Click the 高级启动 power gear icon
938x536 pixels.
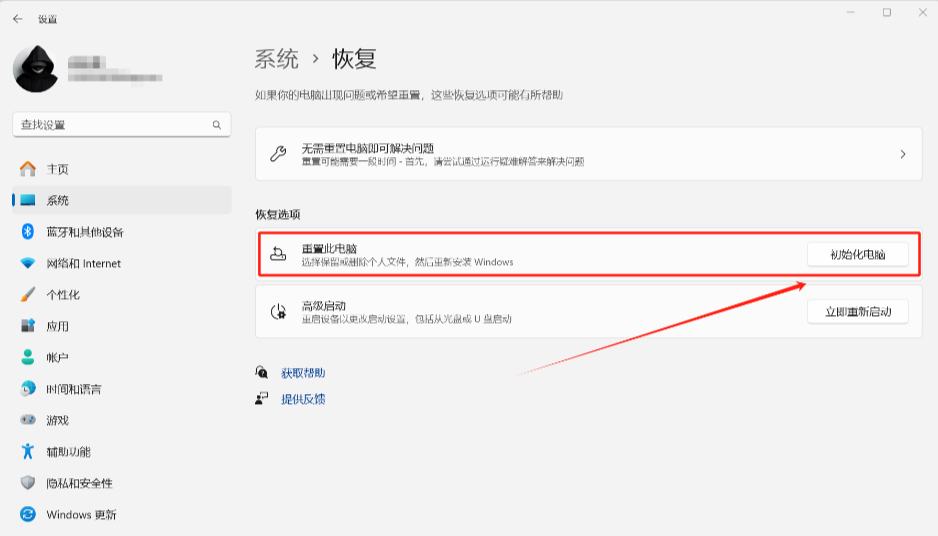[278, 311]
